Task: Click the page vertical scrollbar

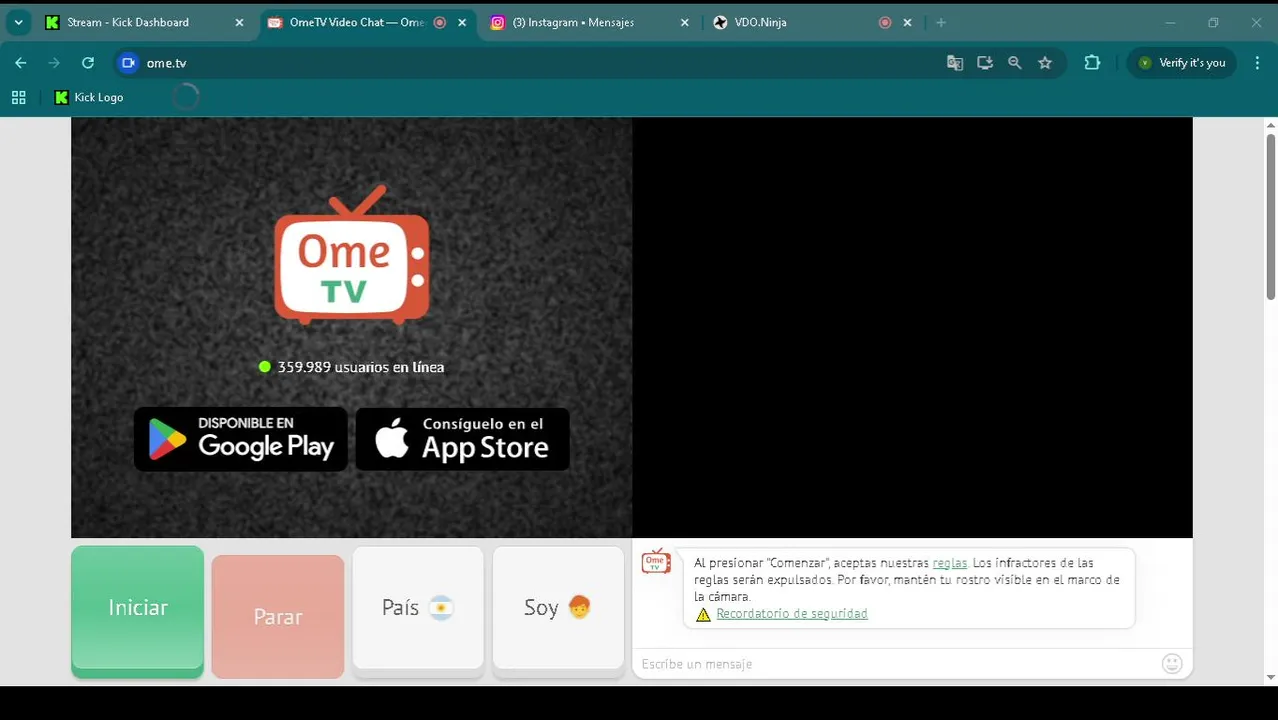Action: pyautogui.click(x=1271, y=215)
